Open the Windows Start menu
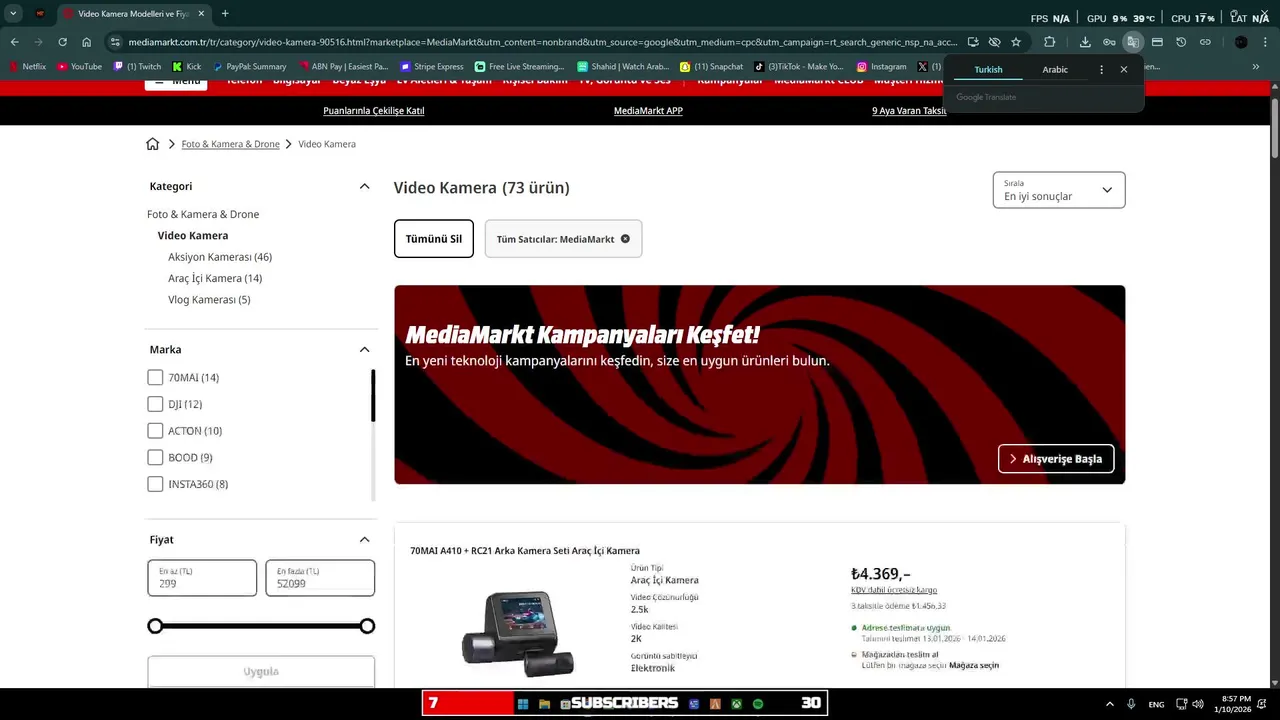The image size is (1280, 720). pos(522,704)
